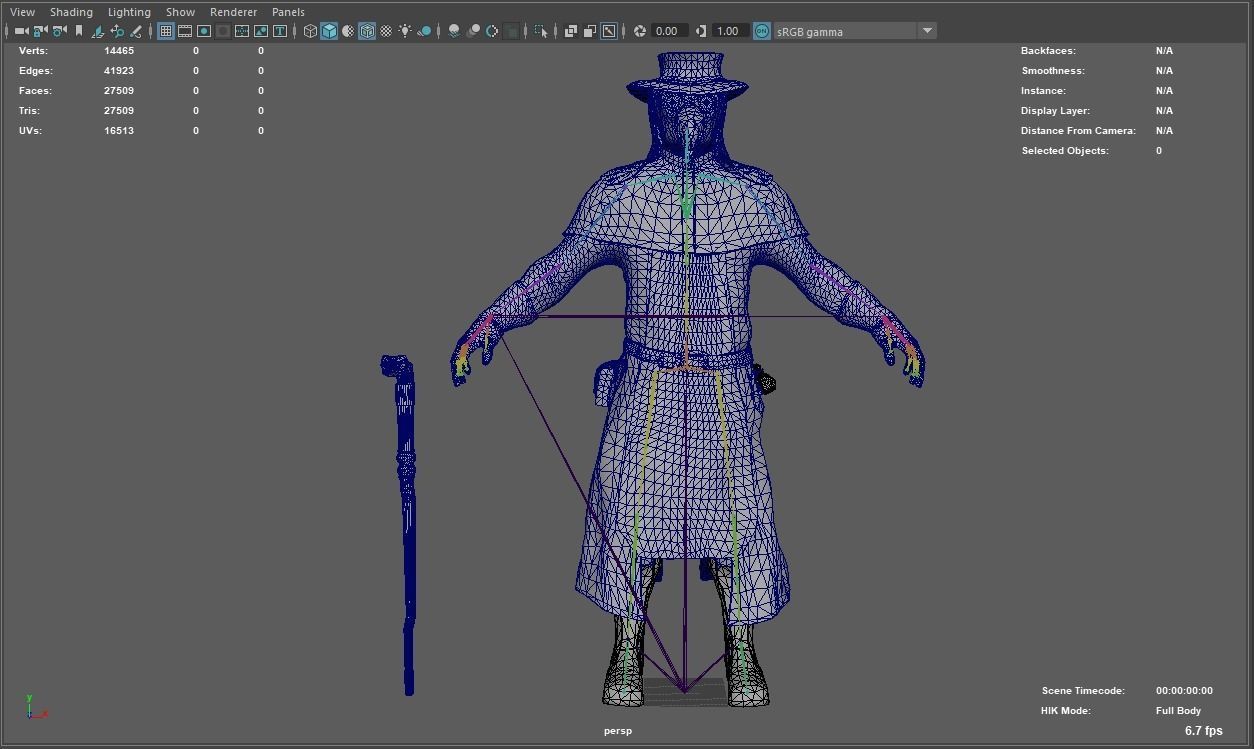1254x749 pixels.
Task: Click the Exposure reset icon
Action: pos(640,31)
